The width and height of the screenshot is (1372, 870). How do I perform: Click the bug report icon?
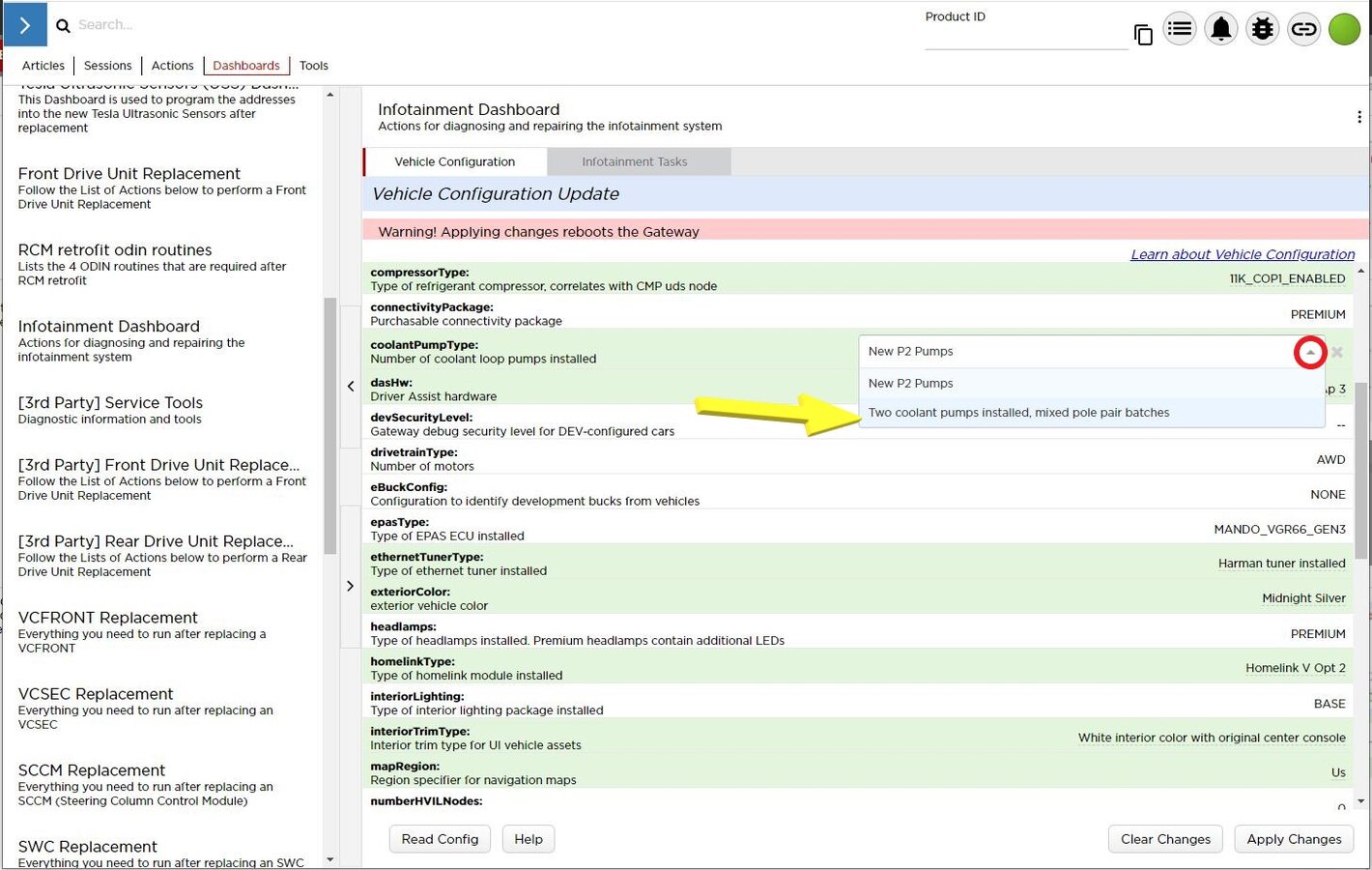tap(1262, 29)
